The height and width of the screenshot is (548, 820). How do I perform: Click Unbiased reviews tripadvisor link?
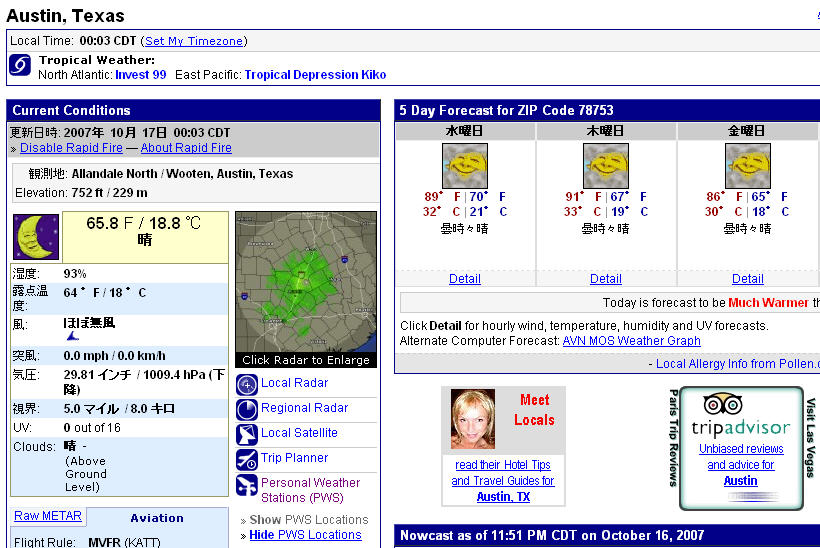[x=741, y=449]
